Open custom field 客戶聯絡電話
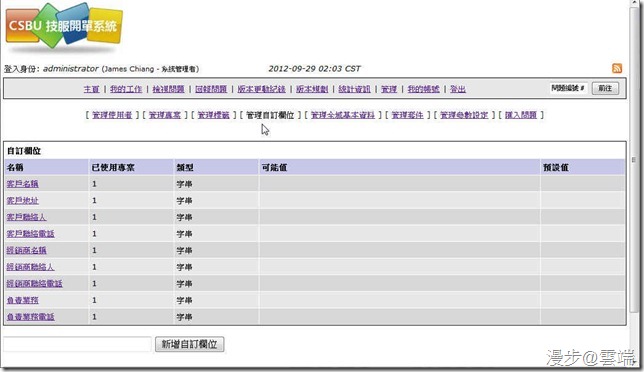The width and height of the screenshot is (644, 372). coord(30,234)
